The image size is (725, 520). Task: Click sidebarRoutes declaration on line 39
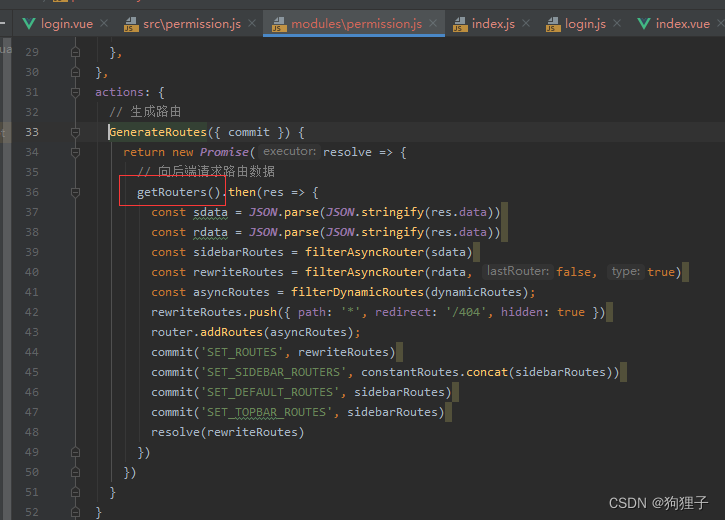tap(238, 252)
